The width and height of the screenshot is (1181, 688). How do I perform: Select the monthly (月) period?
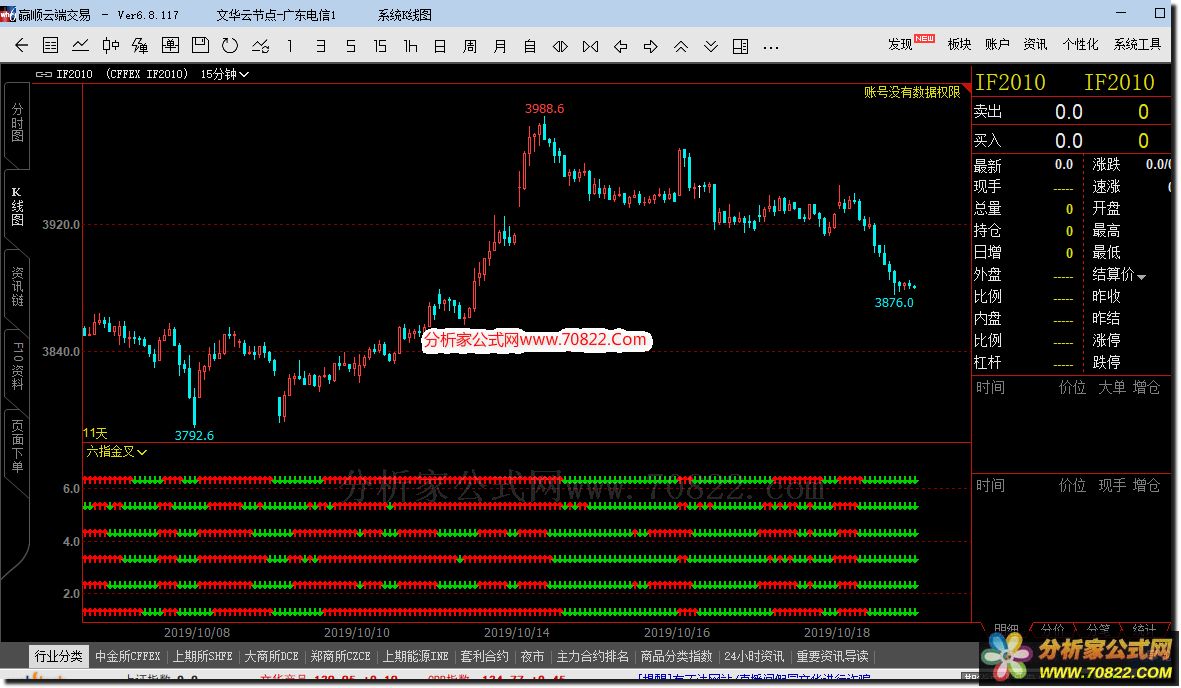pyautogui.click(x=500, y=46)
